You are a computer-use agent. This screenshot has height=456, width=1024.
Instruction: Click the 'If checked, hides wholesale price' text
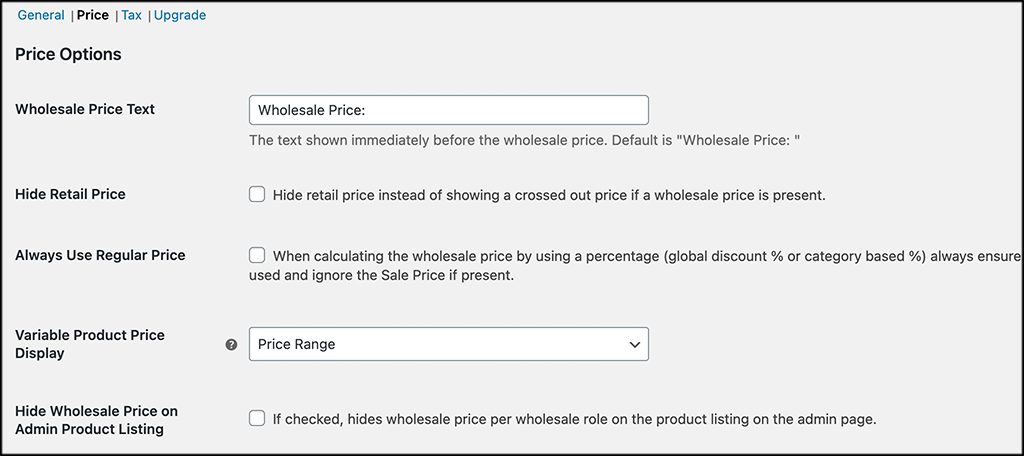pyautogui.click(x=574, y=419)
